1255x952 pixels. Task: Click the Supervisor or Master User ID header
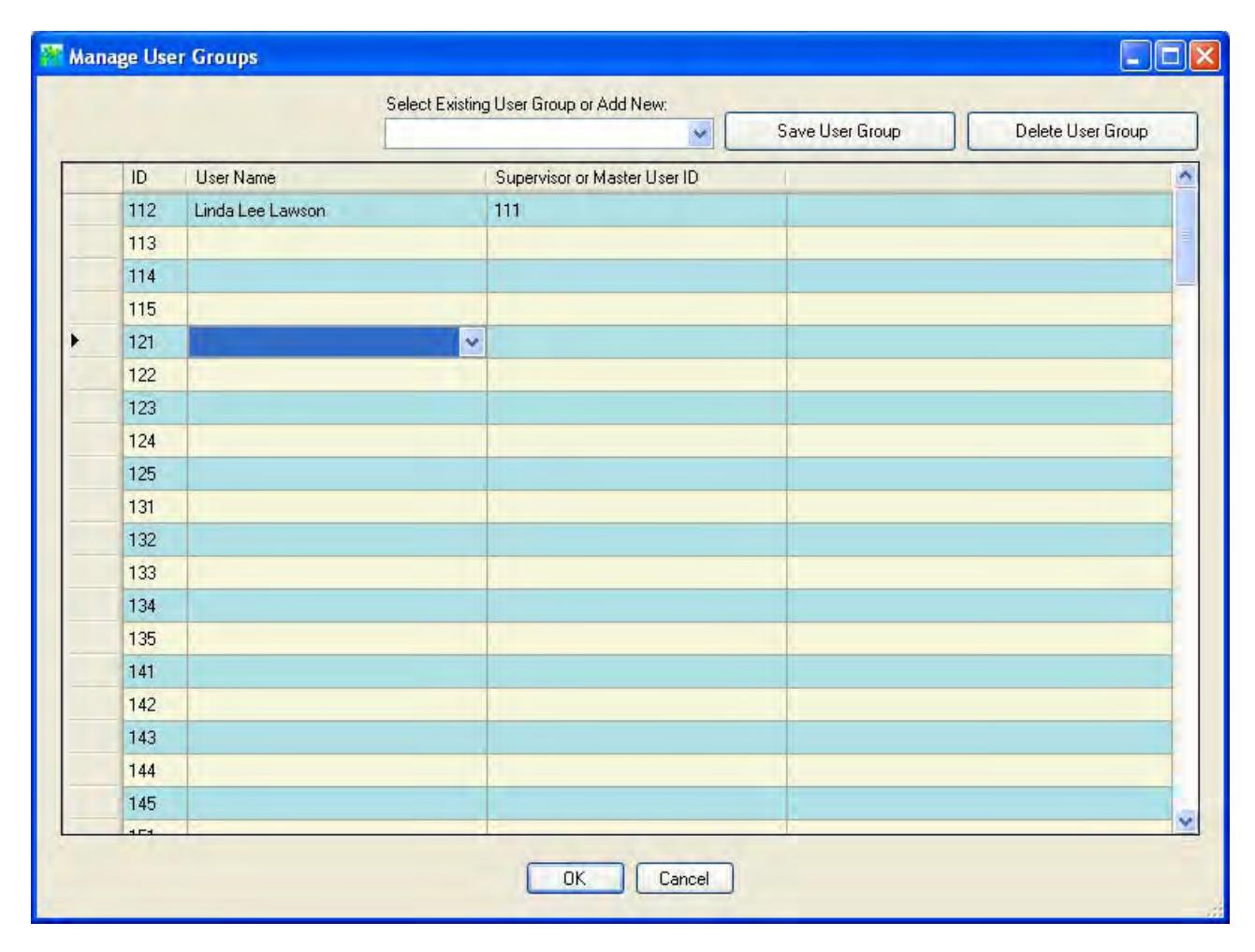point(636,178)
